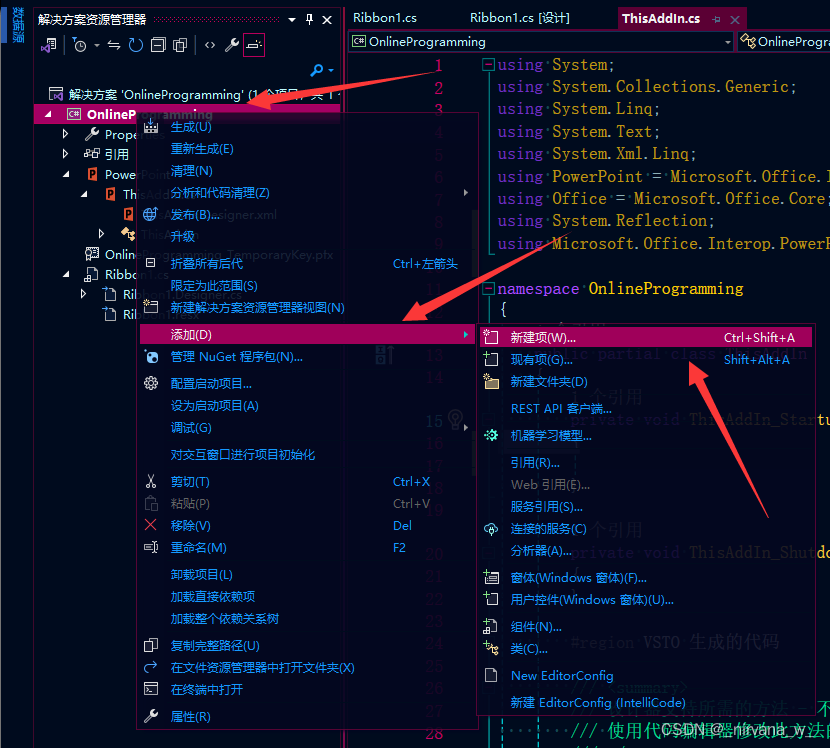Click the New EditorConfig file icon
830x748 pixels.
[x=491, y=675]
